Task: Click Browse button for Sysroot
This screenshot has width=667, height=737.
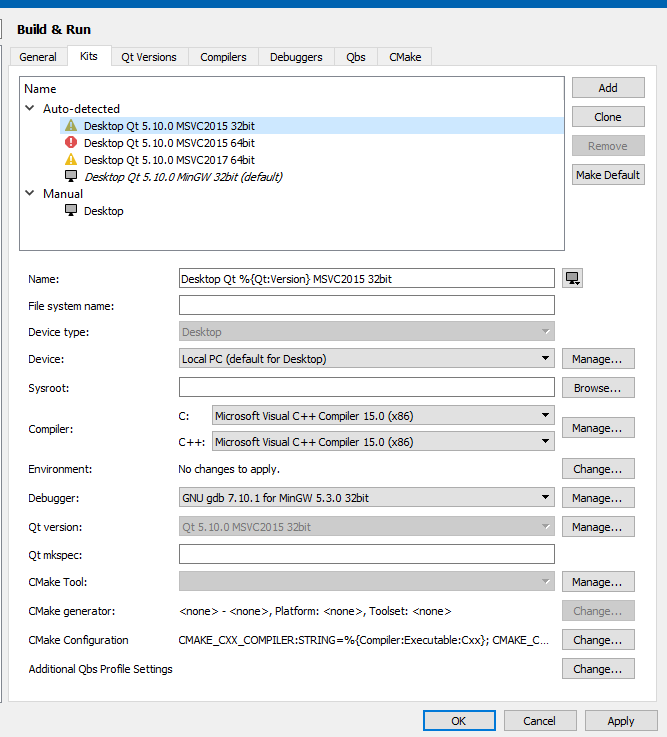Action: click(x=598, y=388)
